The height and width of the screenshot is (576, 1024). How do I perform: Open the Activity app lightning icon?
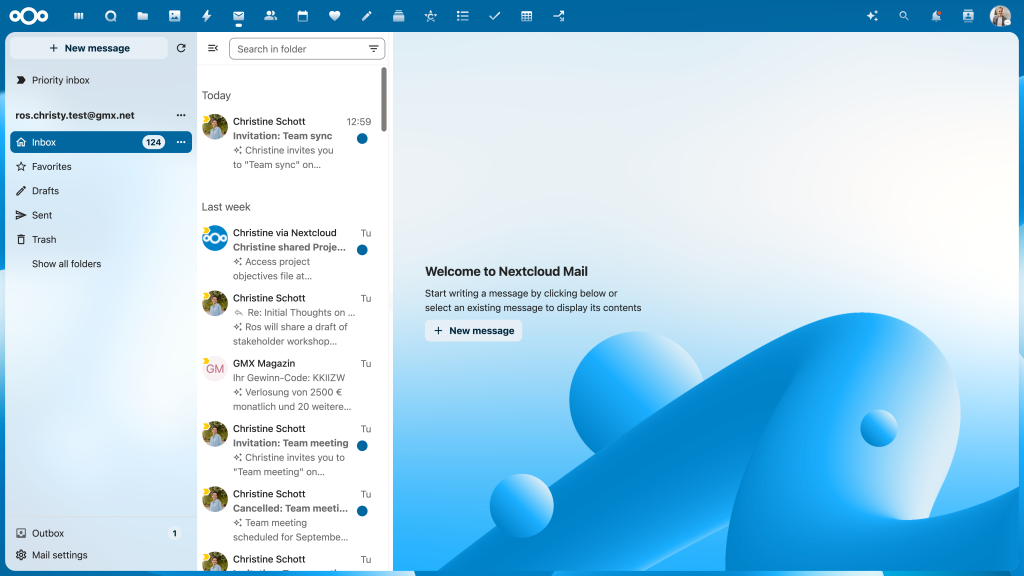point(207,15)
